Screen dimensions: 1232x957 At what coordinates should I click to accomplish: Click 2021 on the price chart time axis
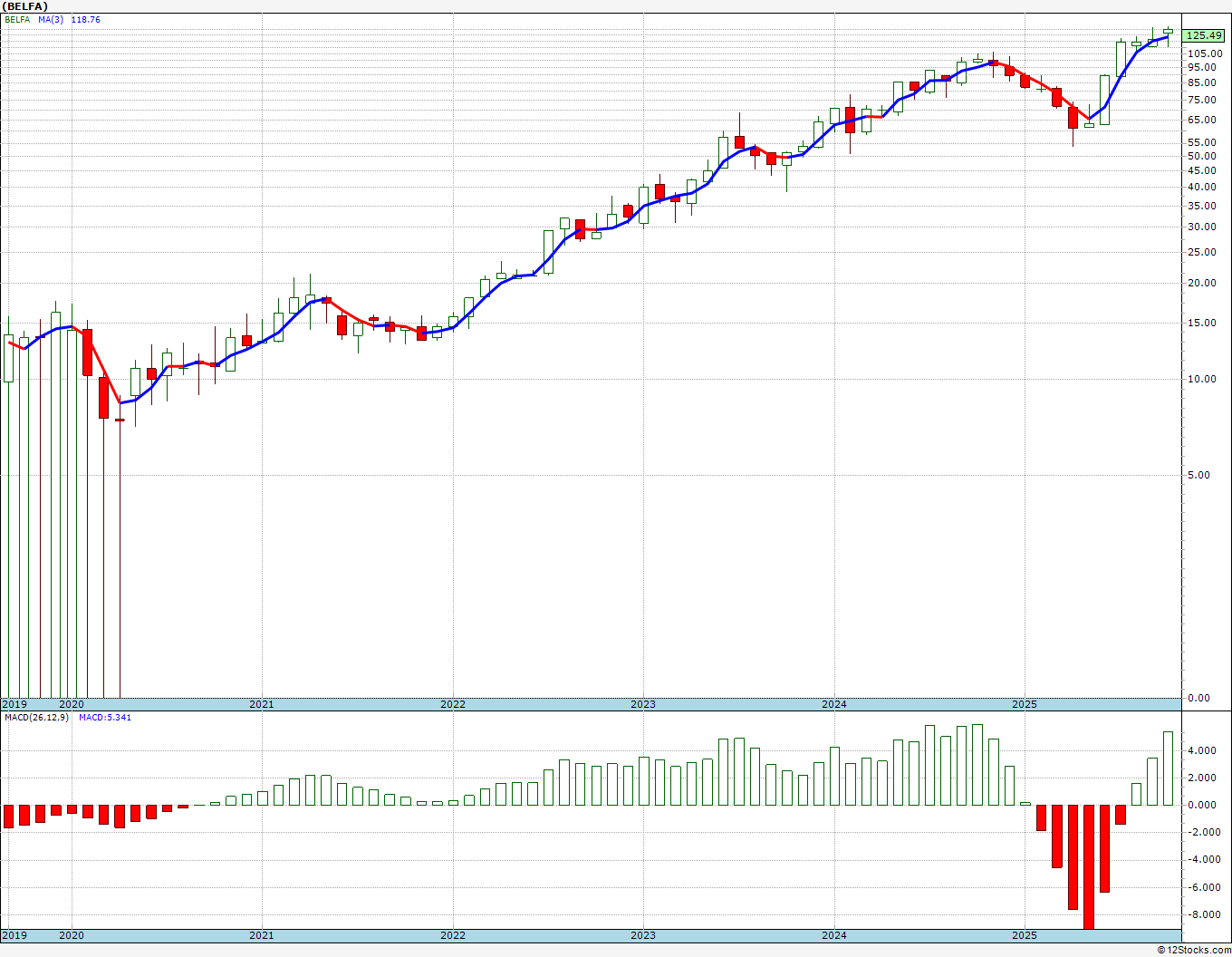coord(261,704)
